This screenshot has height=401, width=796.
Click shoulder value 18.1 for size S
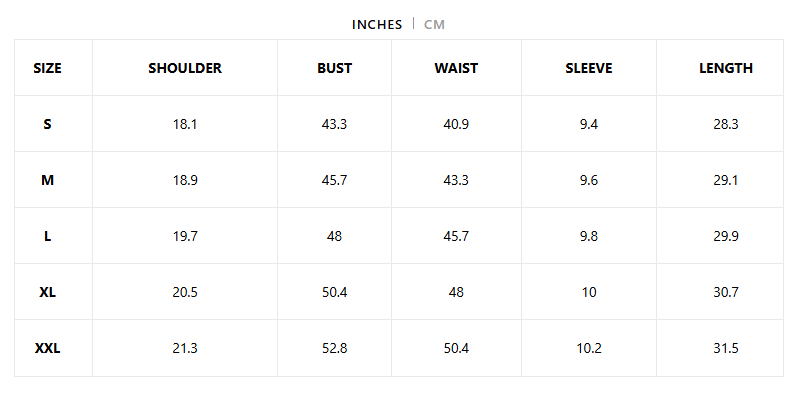click(185, 124)
